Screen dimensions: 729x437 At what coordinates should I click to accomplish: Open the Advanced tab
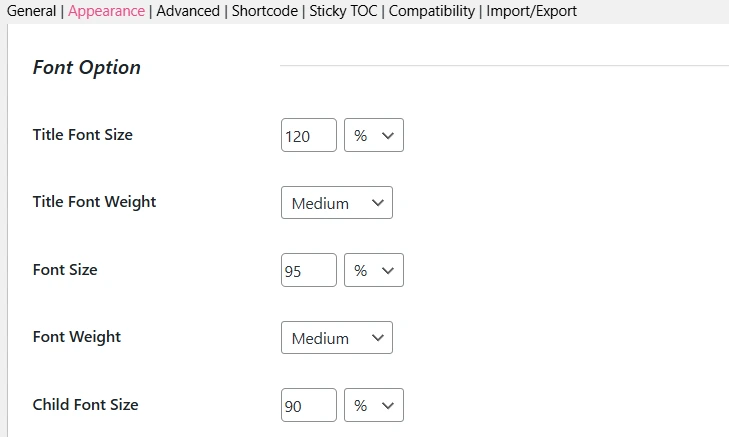coord(188,11)
